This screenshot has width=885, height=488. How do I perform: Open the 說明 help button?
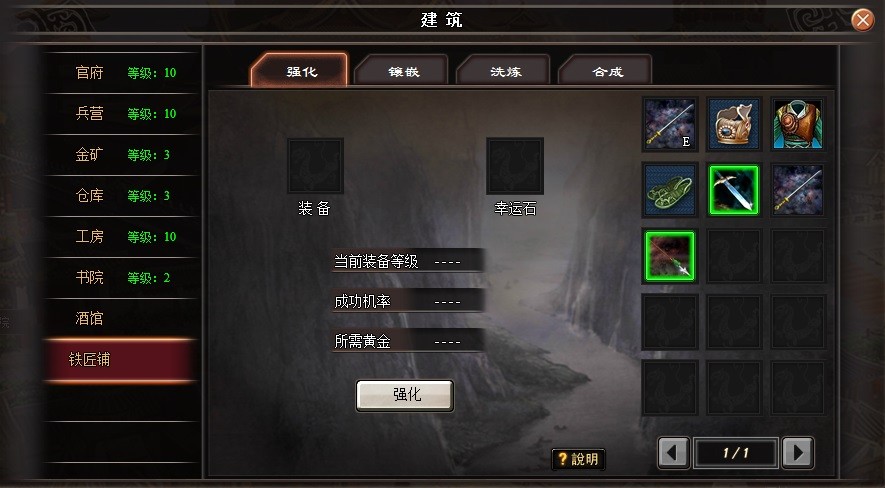click(579, 459)
